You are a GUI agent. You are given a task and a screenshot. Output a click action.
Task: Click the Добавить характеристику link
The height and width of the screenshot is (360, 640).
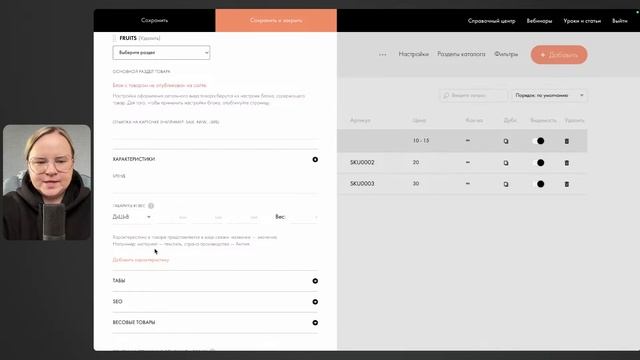point(141,260)
